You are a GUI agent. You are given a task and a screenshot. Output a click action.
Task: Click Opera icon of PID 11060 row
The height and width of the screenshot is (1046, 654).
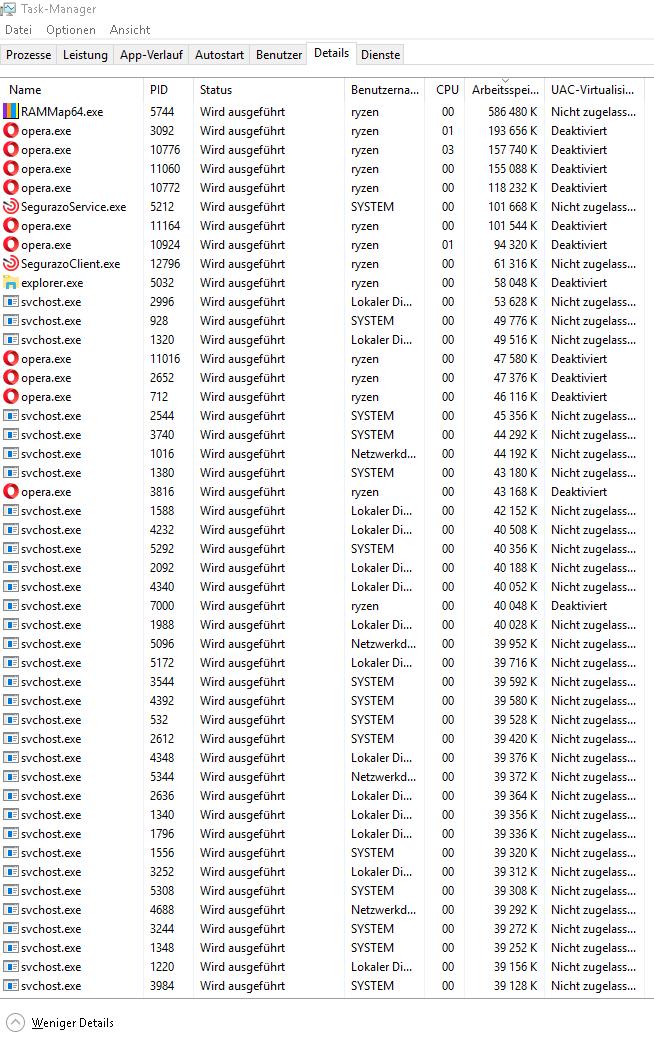click(x=11, y=169)
